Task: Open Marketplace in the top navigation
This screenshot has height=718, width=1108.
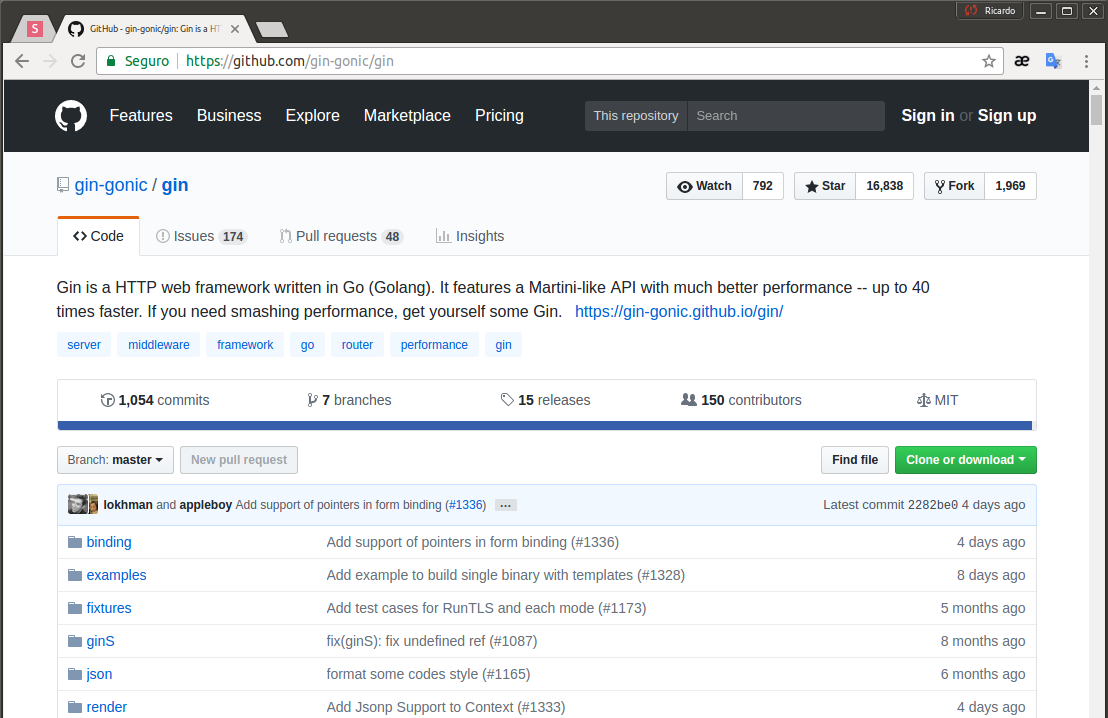Action: 407,115
